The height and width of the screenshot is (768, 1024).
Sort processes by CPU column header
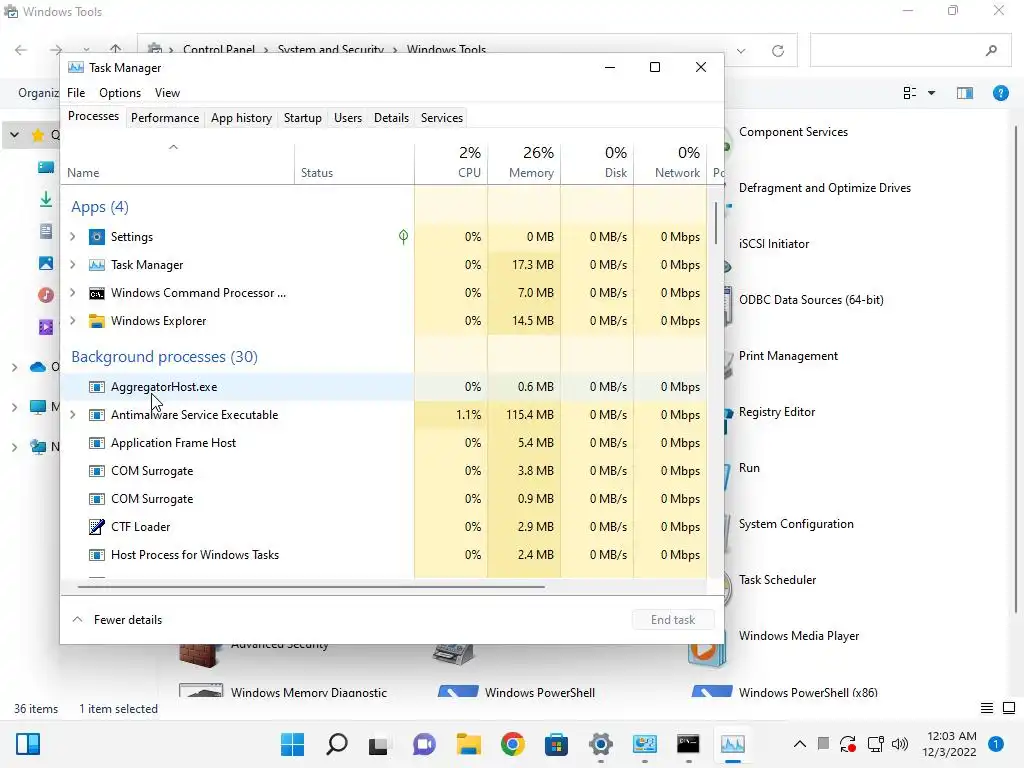(x=451, y=163)
